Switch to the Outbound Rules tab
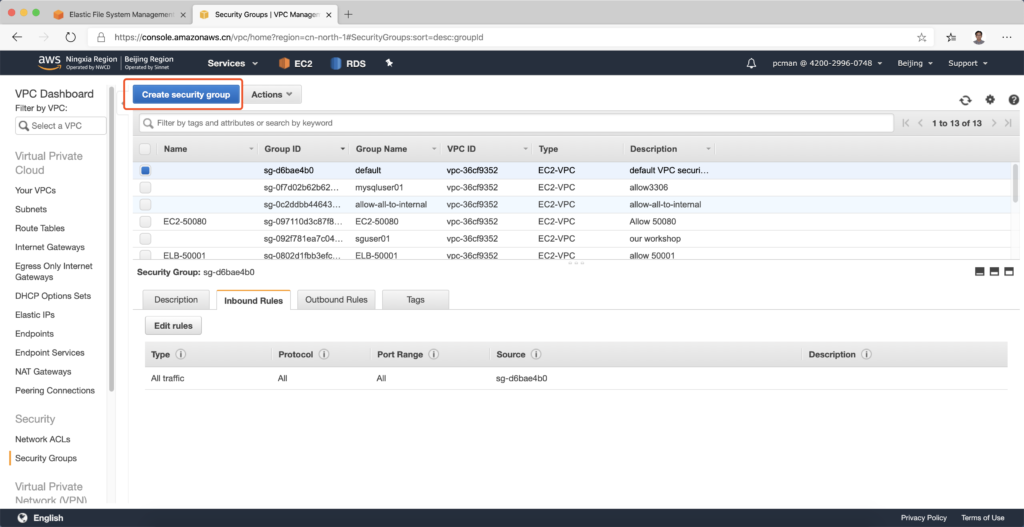 click(336, 299)
